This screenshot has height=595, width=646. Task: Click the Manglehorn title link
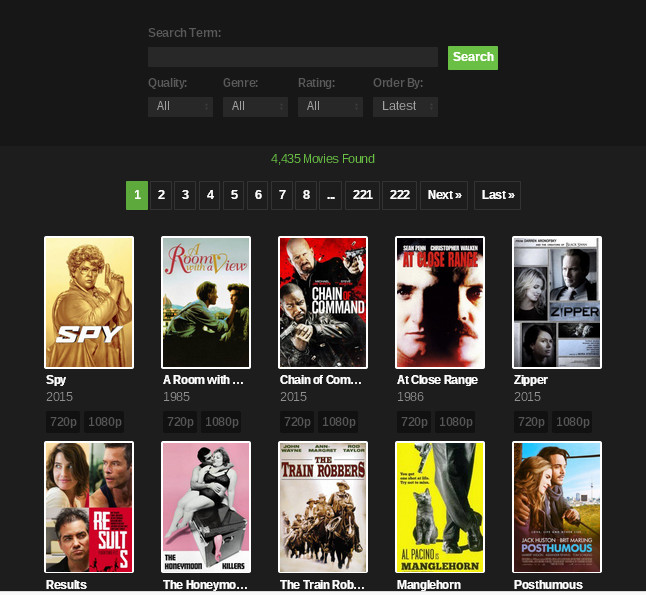(429, 585)
